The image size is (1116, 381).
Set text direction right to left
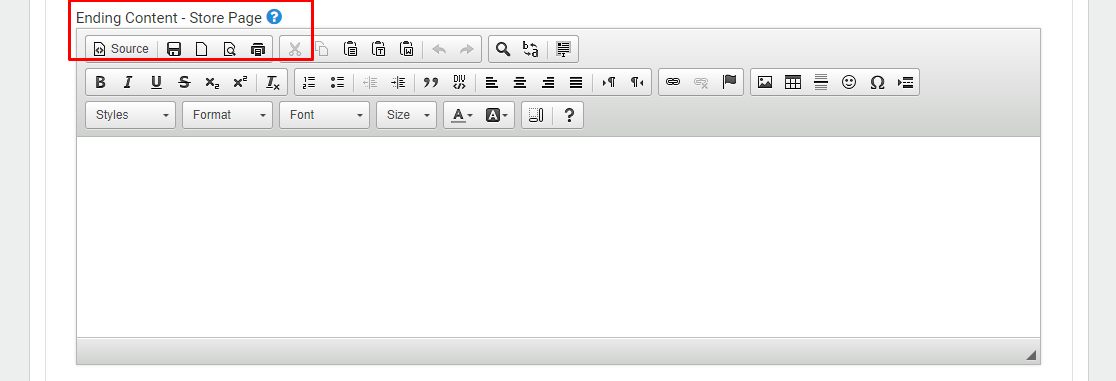pyautogui.click(x=637, y=82)
